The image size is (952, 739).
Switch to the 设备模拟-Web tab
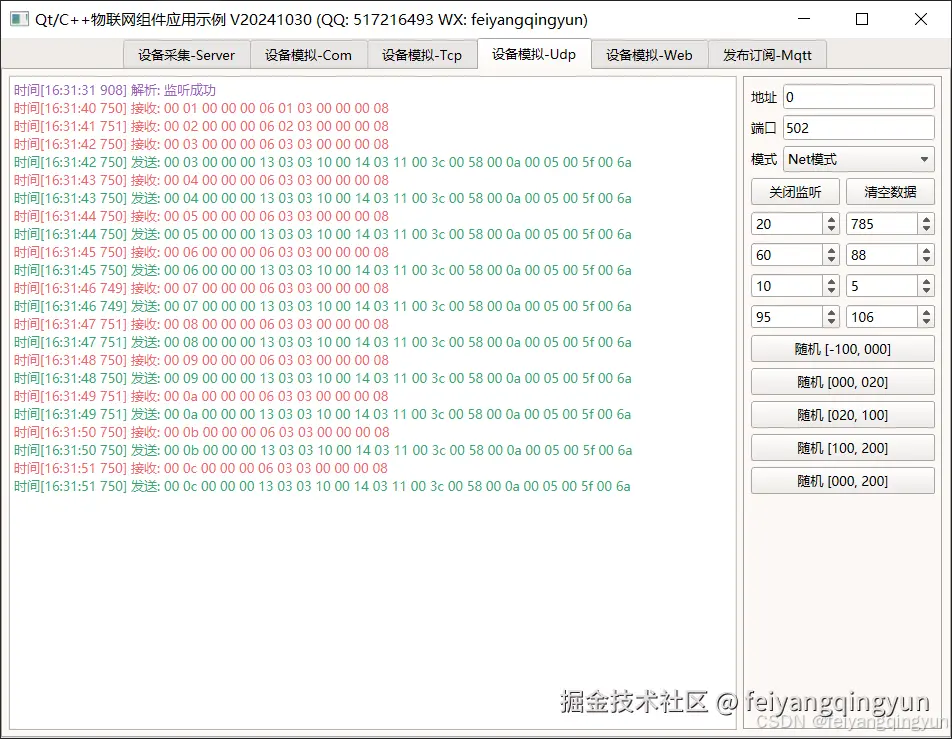(x=649, y=55)
